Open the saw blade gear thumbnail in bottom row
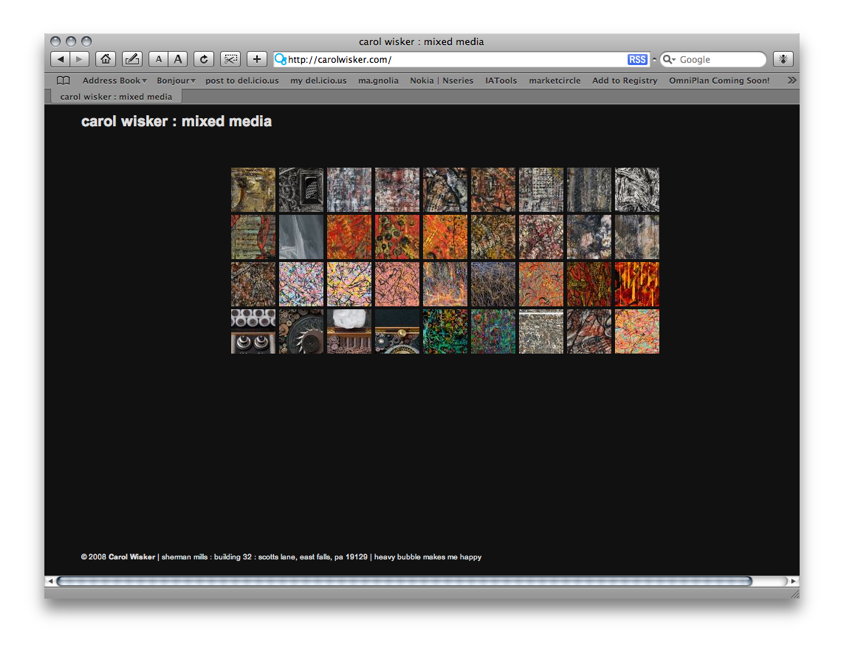This screenshot has height=654, width=844. 301,332
